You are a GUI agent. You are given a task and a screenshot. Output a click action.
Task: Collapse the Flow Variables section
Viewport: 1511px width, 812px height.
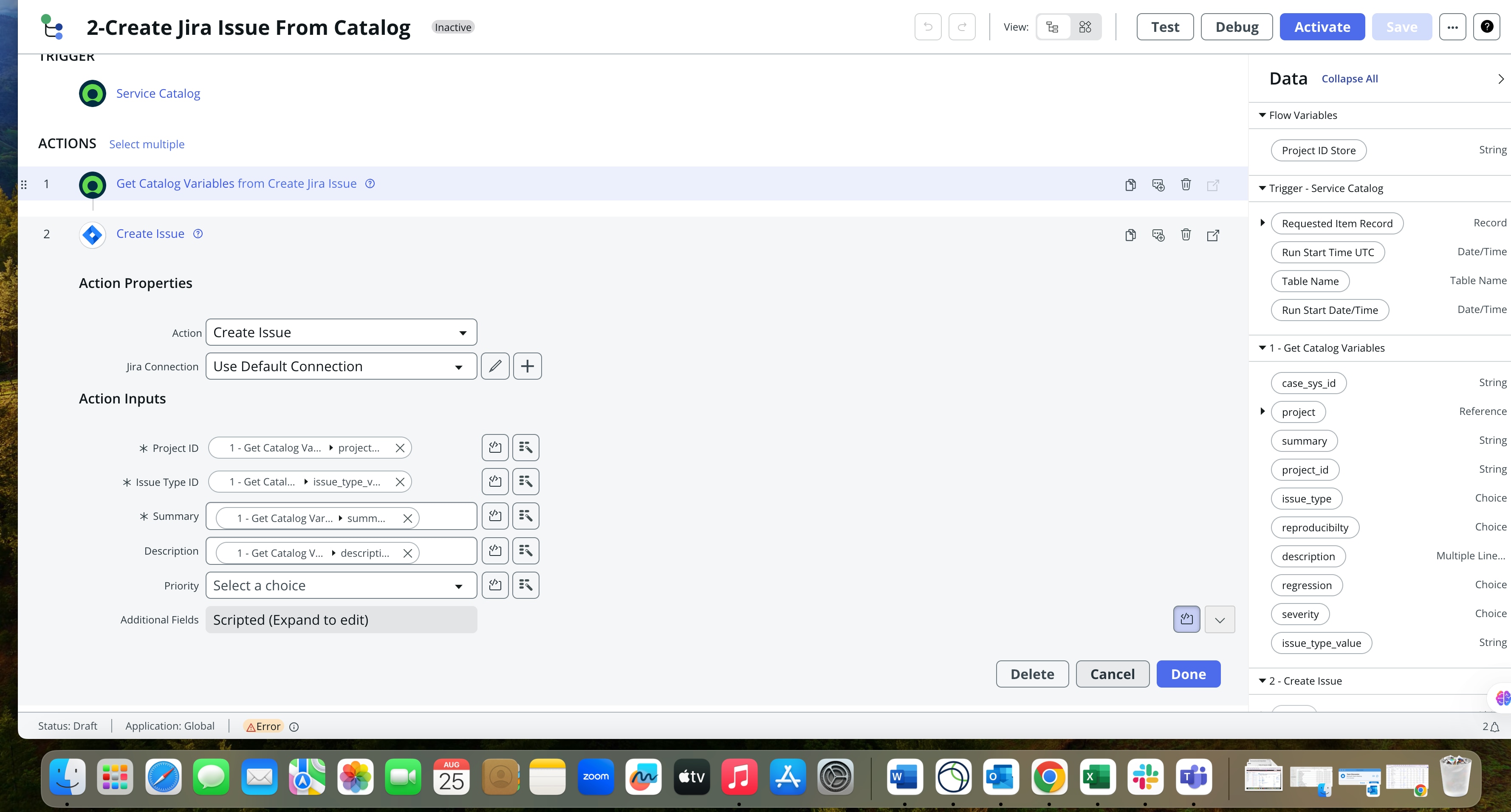coord(1262,116)
